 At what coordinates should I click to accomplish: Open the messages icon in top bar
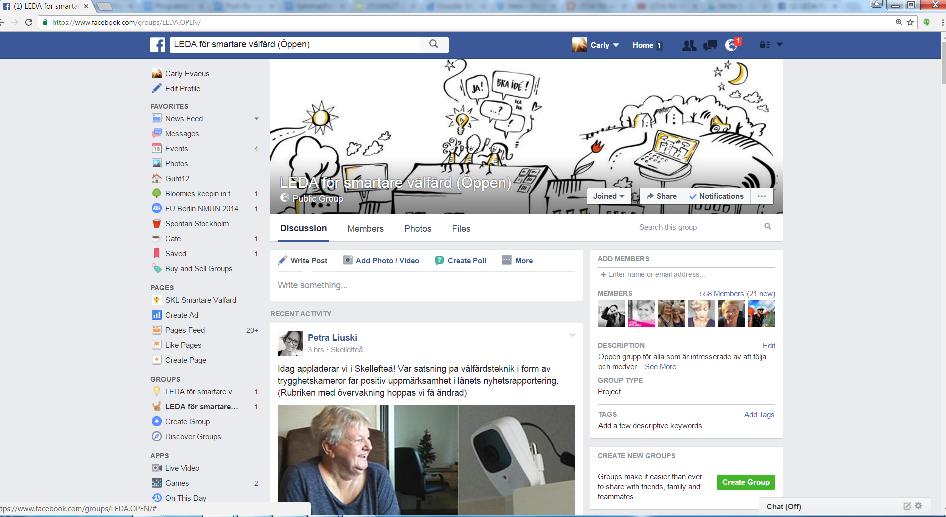[x=710, y=45]
